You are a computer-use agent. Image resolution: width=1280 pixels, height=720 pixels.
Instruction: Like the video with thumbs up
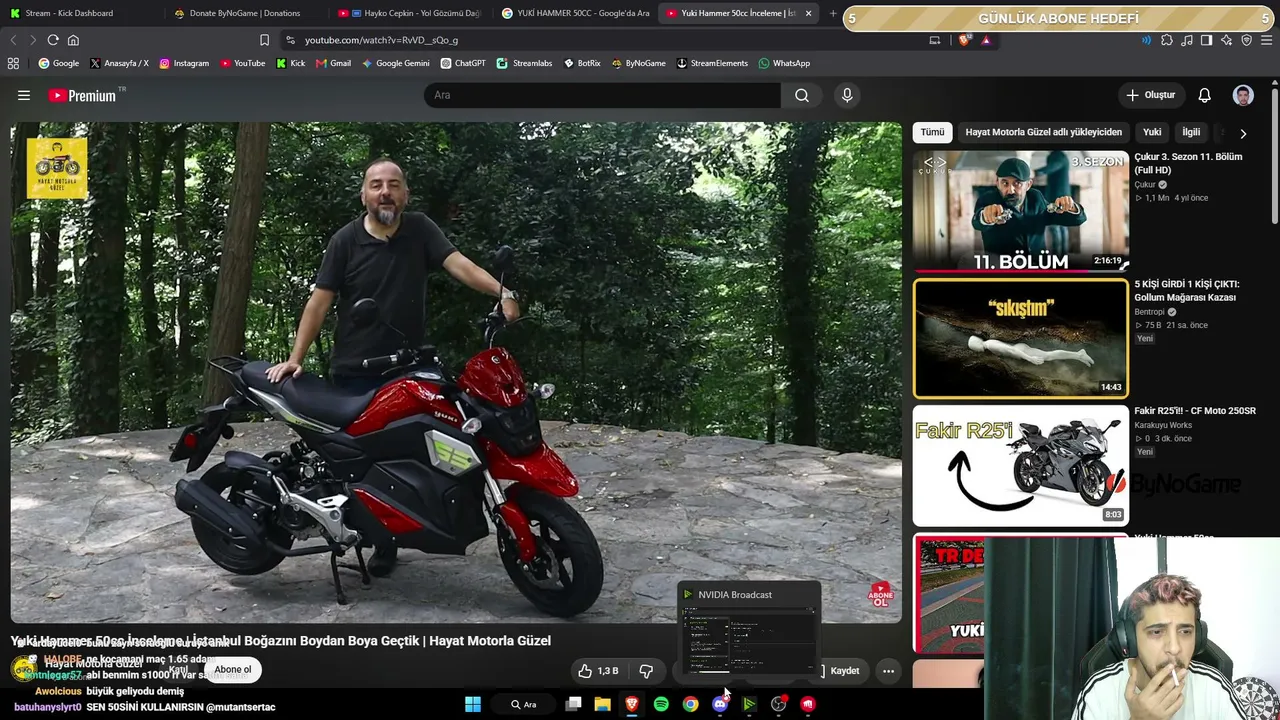598,671
